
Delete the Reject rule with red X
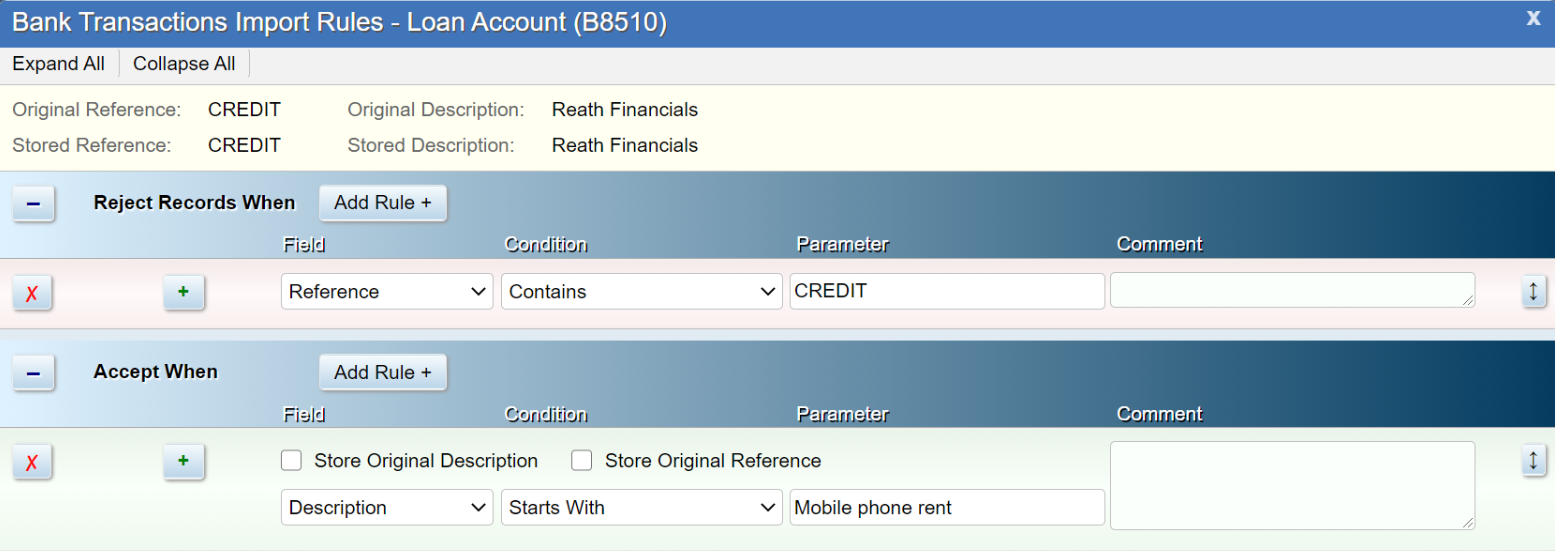point(32,293)
